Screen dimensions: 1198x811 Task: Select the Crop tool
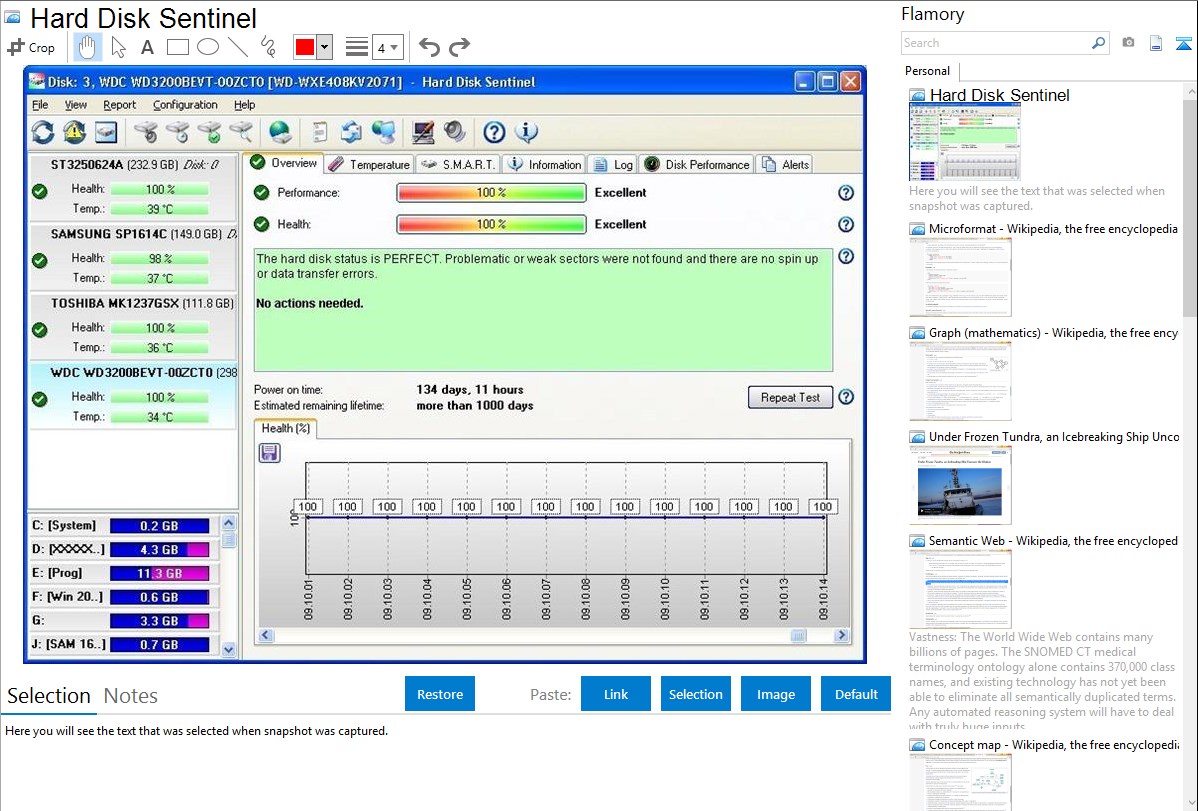(31, 47)
